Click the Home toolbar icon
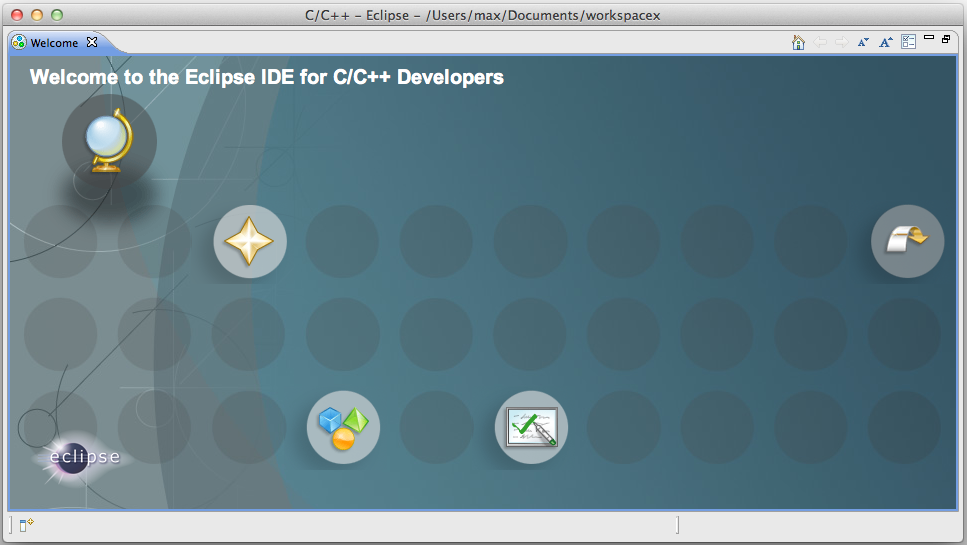Viewport: 967px width, 545px height. coord(798,42)
